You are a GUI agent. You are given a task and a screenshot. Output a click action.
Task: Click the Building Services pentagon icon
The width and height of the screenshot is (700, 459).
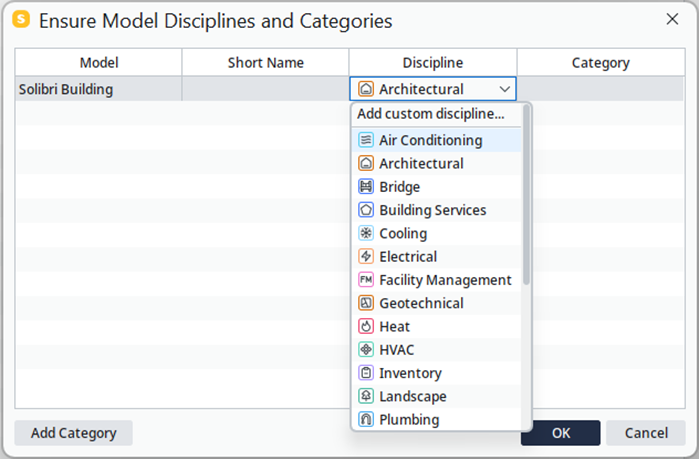[366, 210]
